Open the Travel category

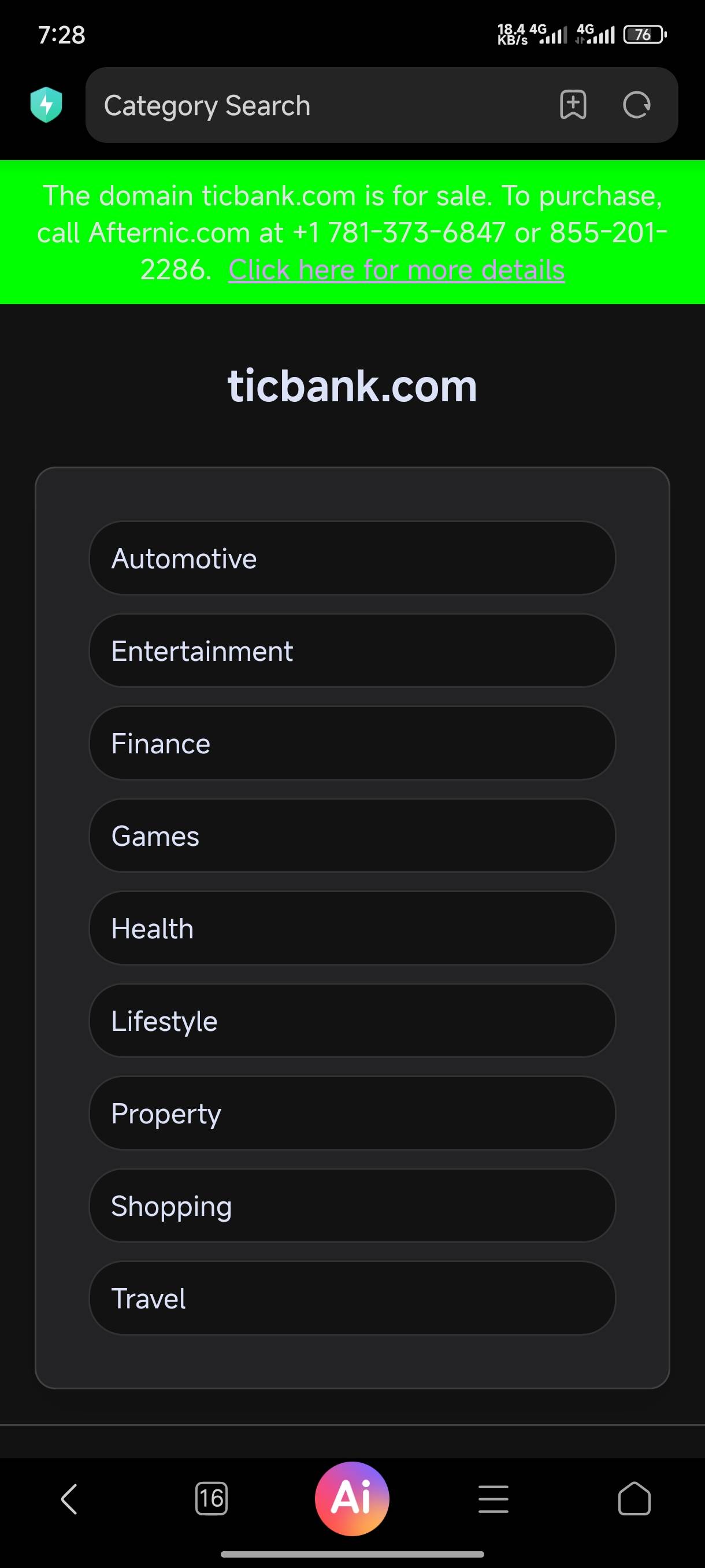click(352, 1299)
